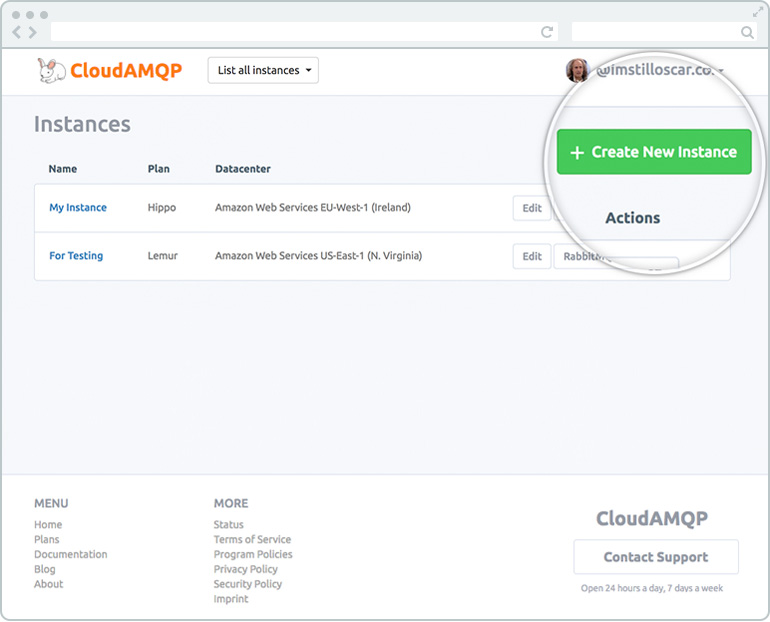Select the US-East-1 (N. Virginia) datacenter cell
The height and width of the screenshot is (622, 770).
(319, 256)
